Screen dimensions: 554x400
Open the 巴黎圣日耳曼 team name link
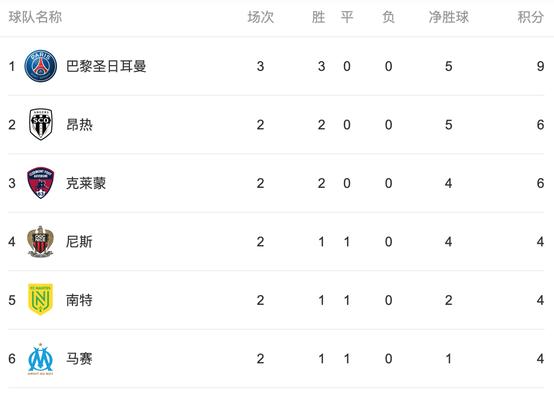(106, 66)
